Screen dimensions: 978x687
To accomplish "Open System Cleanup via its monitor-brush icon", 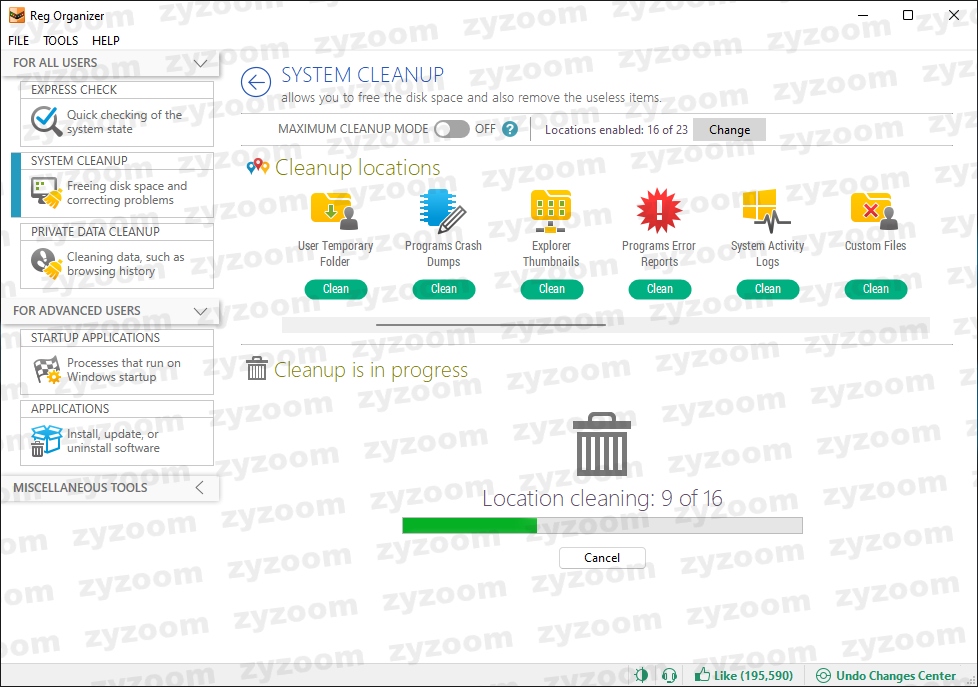I will tap(46, 192).
